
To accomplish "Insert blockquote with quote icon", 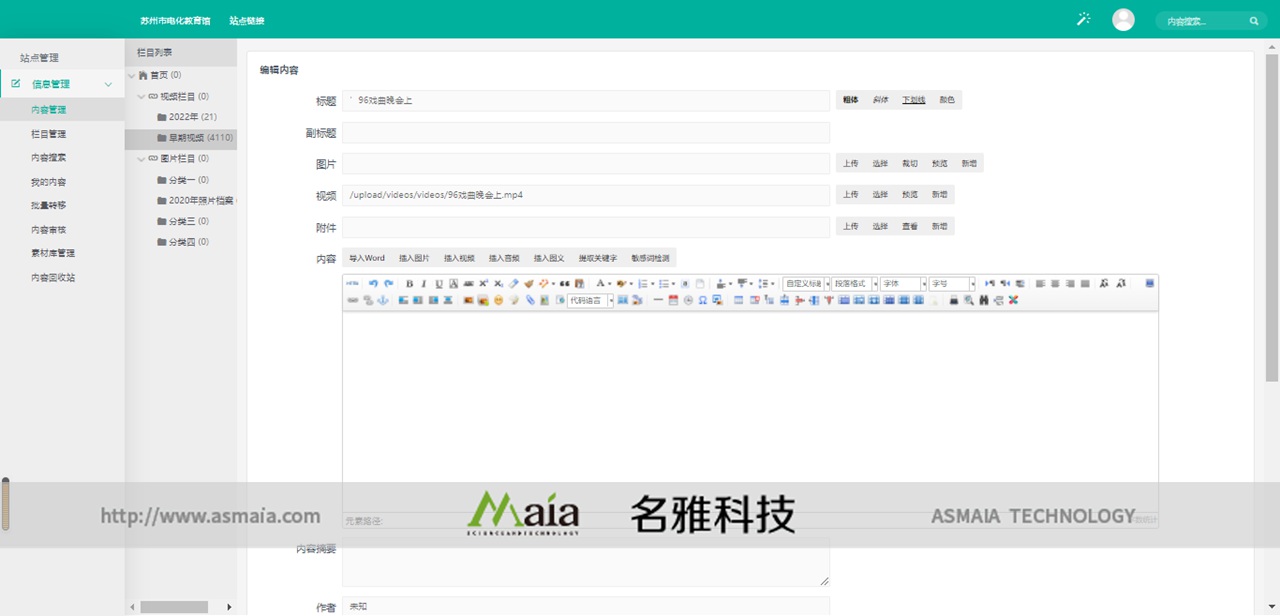I will pyautogui.click(x=565, y=284).
